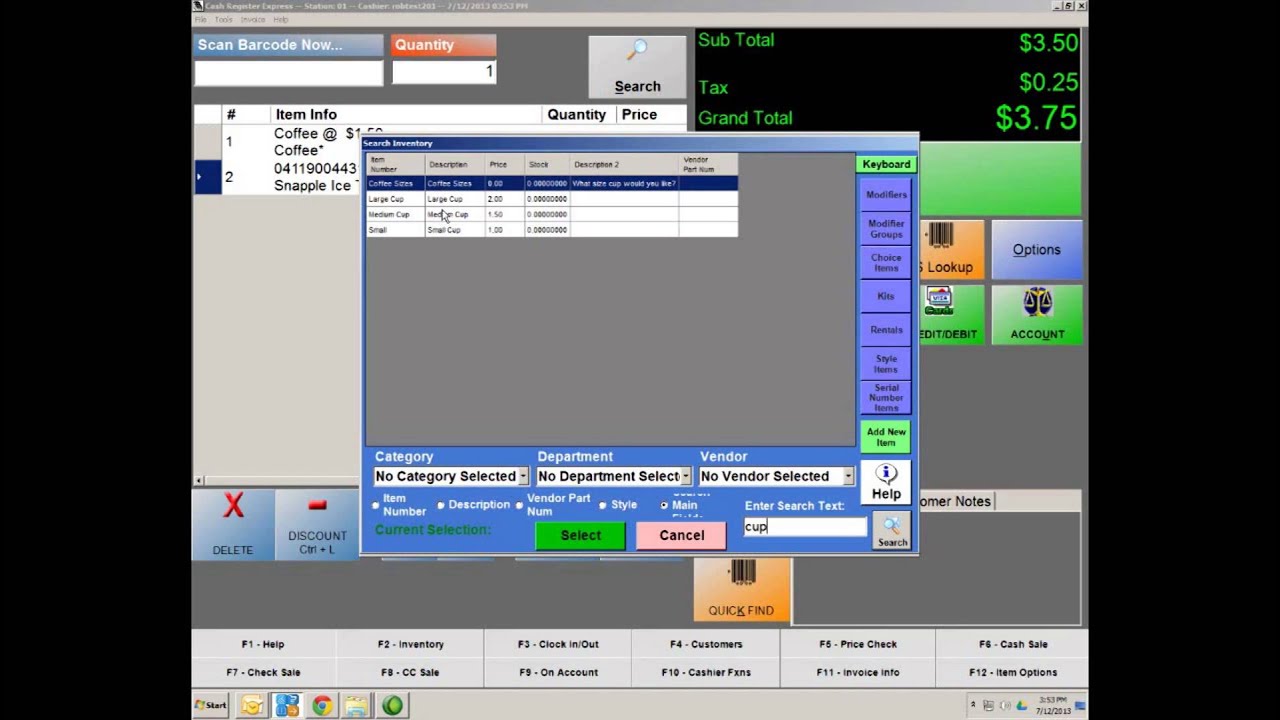Click Search magnifier beside search text box

892,531
